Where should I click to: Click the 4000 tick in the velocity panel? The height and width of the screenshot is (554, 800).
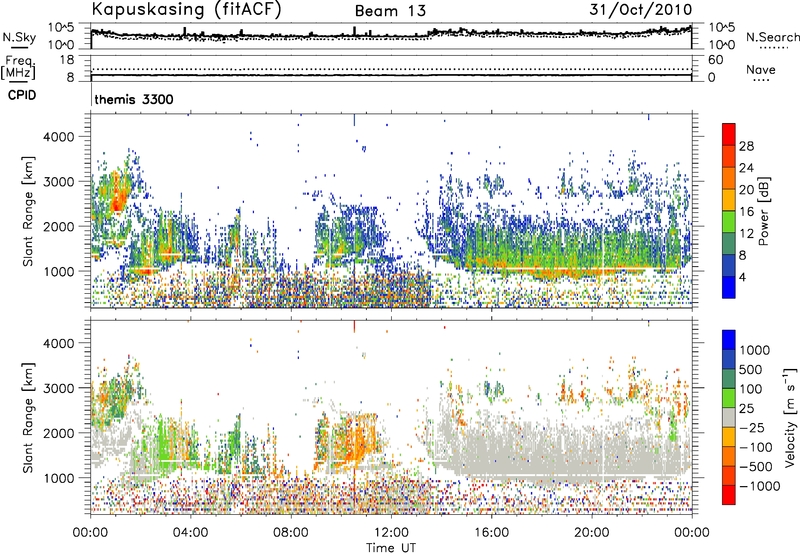coord(58,343)
